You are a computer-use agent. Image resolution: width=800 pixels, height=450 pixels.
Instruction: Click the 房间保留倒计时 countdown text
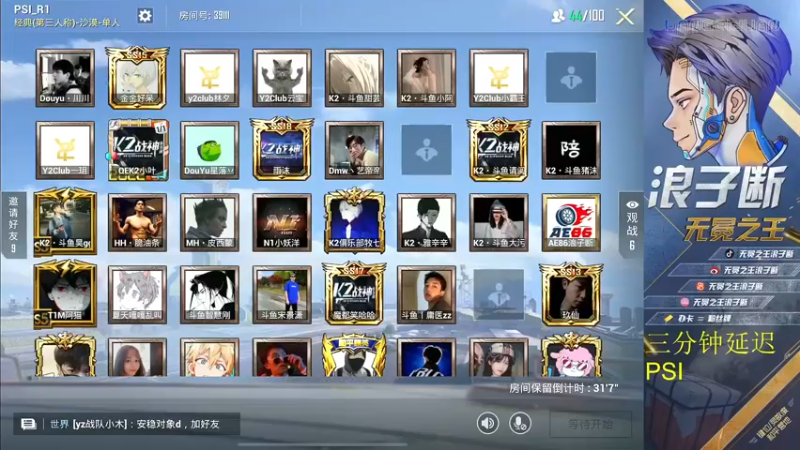click(x=564, y=388)
